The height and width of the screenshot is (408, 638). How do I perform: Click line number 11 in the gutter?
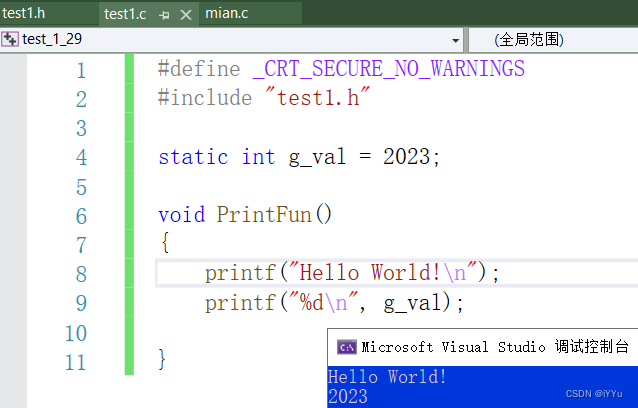coord(76,362)
